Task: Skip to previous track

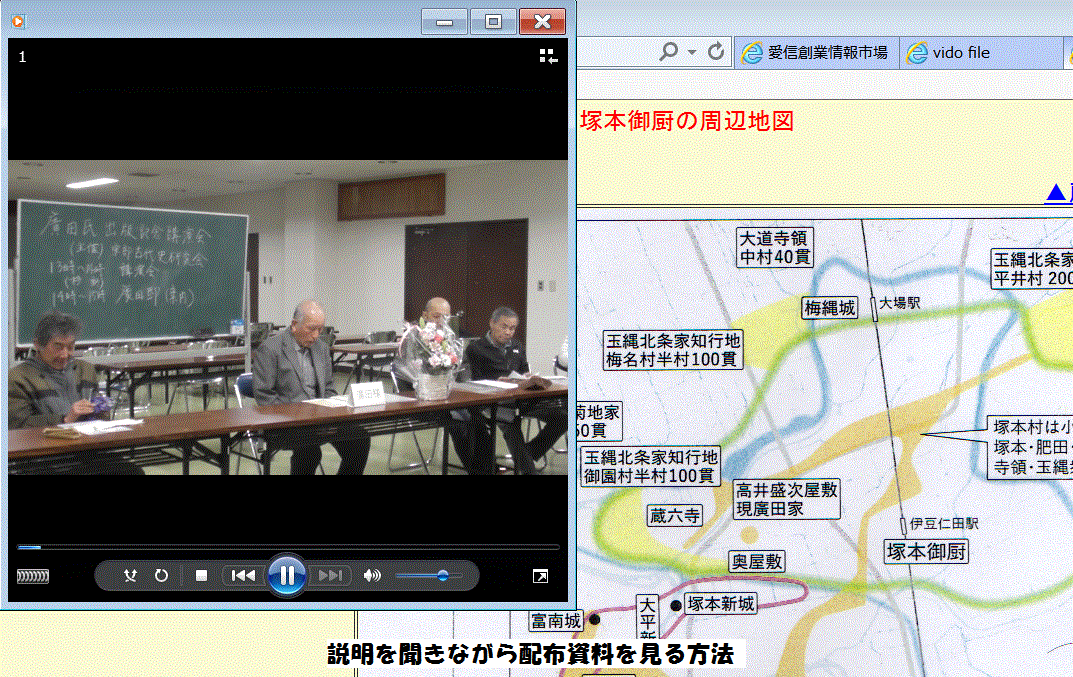Action: click(x=243, y=576)
